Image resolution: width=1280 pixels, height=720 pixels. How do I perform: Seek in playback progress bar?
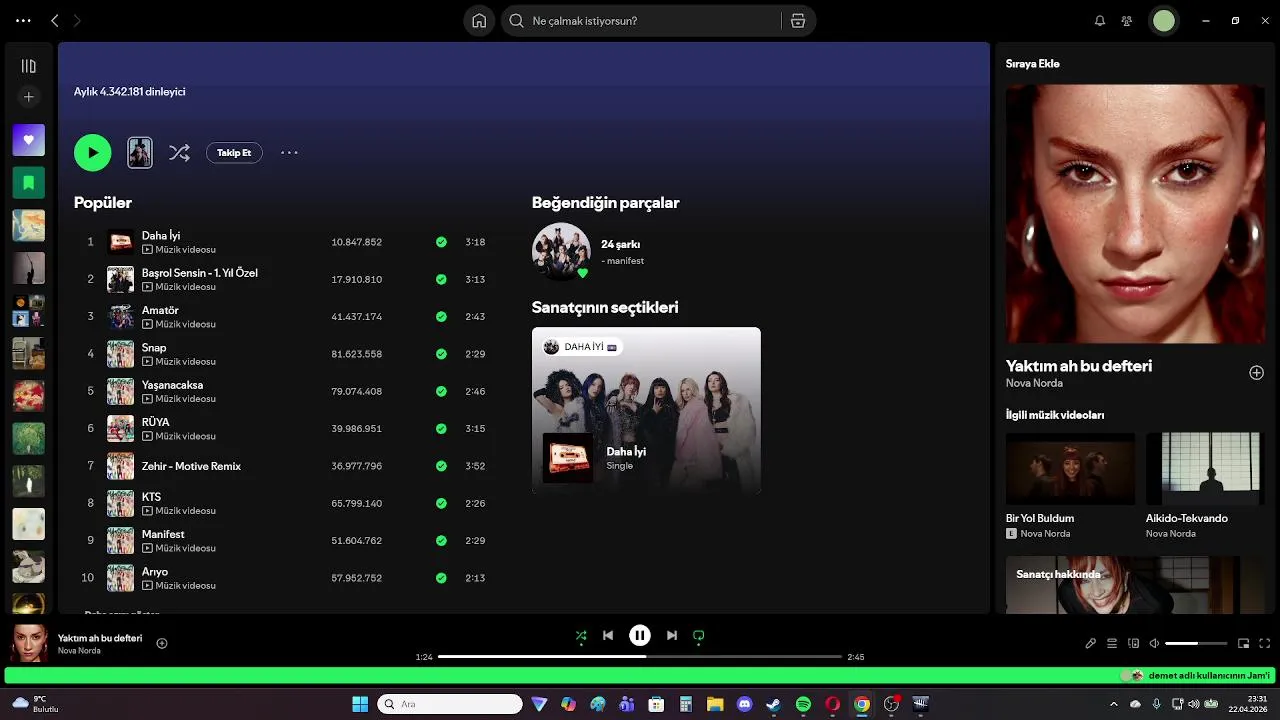[x=640, y=657]
